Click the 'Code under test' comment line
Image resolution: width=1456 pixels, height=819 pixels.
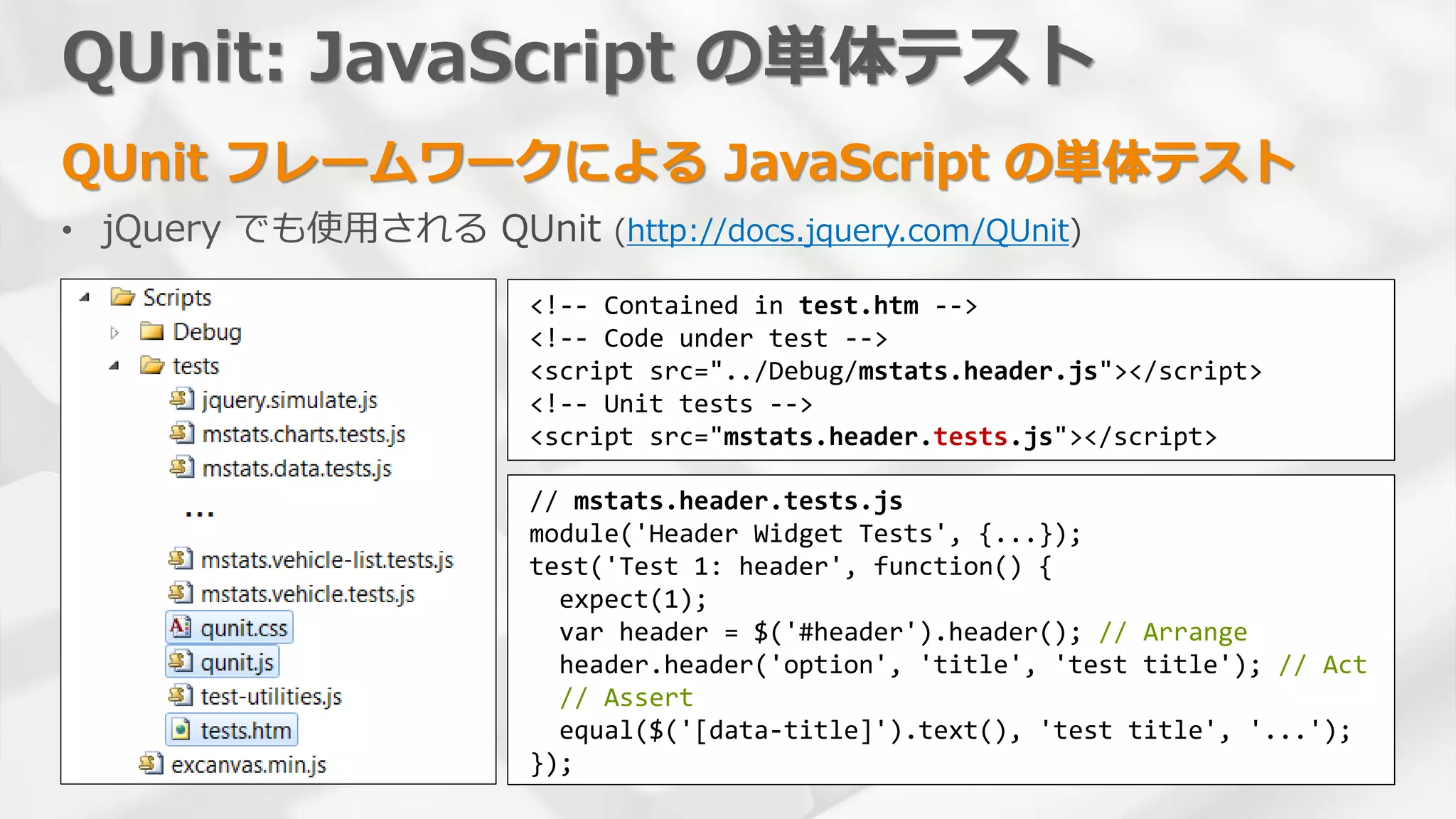click(709, 338)
